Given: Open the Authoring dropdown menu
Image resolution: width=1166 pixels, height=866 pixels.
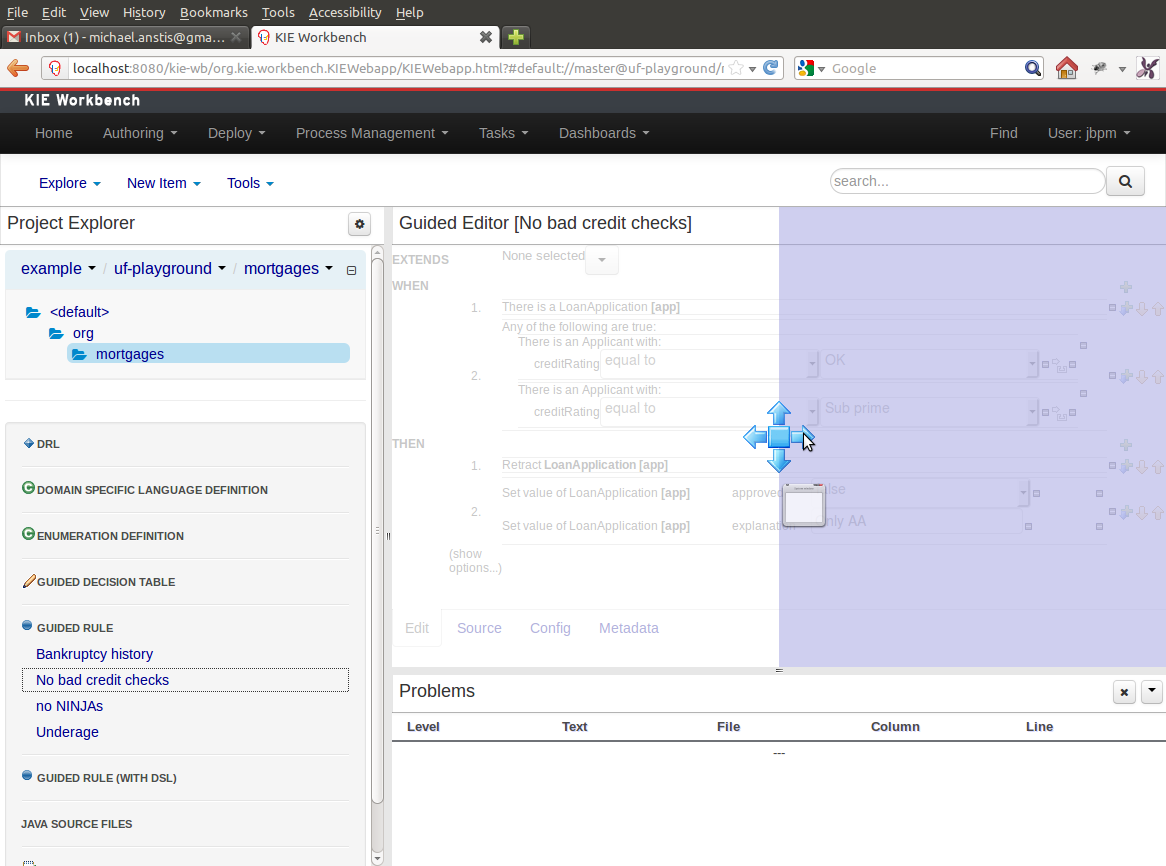Looking at the screenshot, I should coord(140,133).
